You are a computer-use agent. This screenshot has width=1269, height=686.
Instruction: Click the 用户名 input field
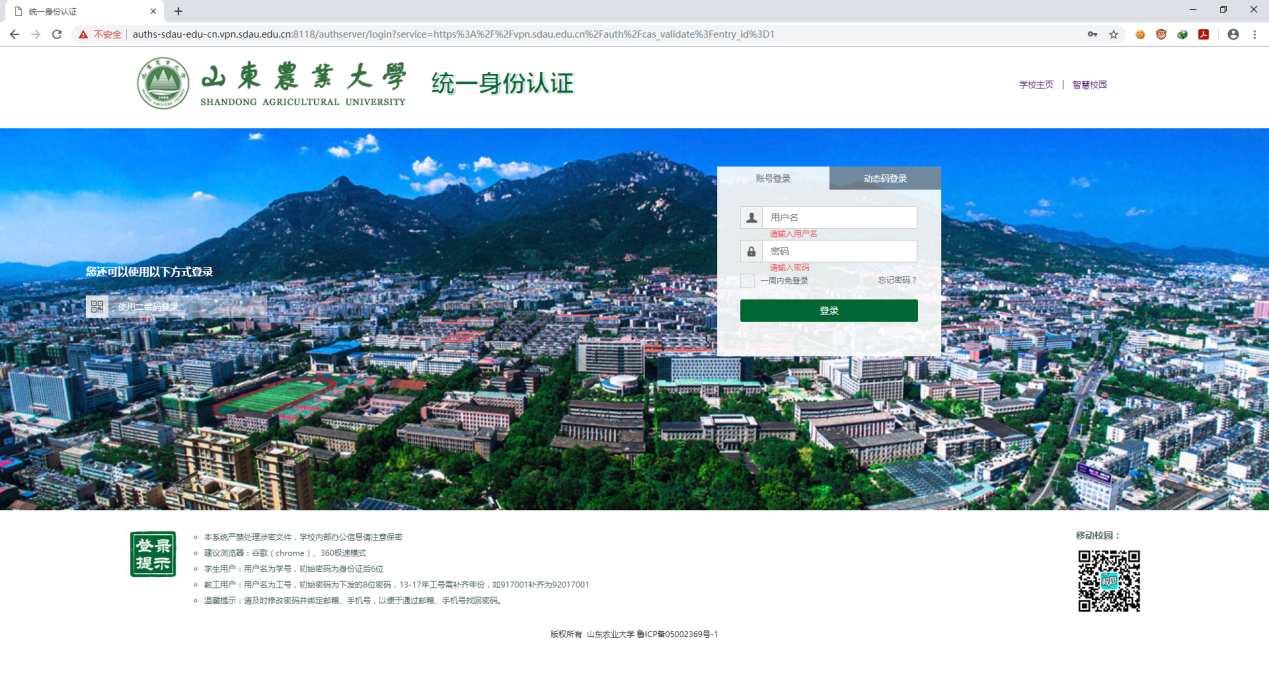click(x=838, y=218)
